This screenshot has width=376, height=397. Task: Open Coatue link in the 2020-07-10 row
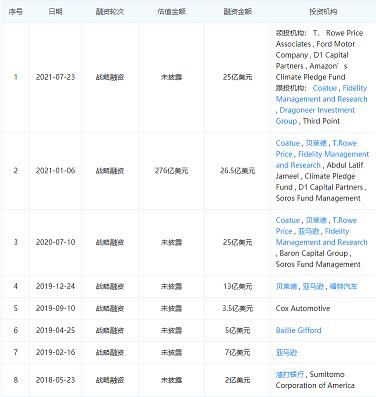[x=288, y=220]
